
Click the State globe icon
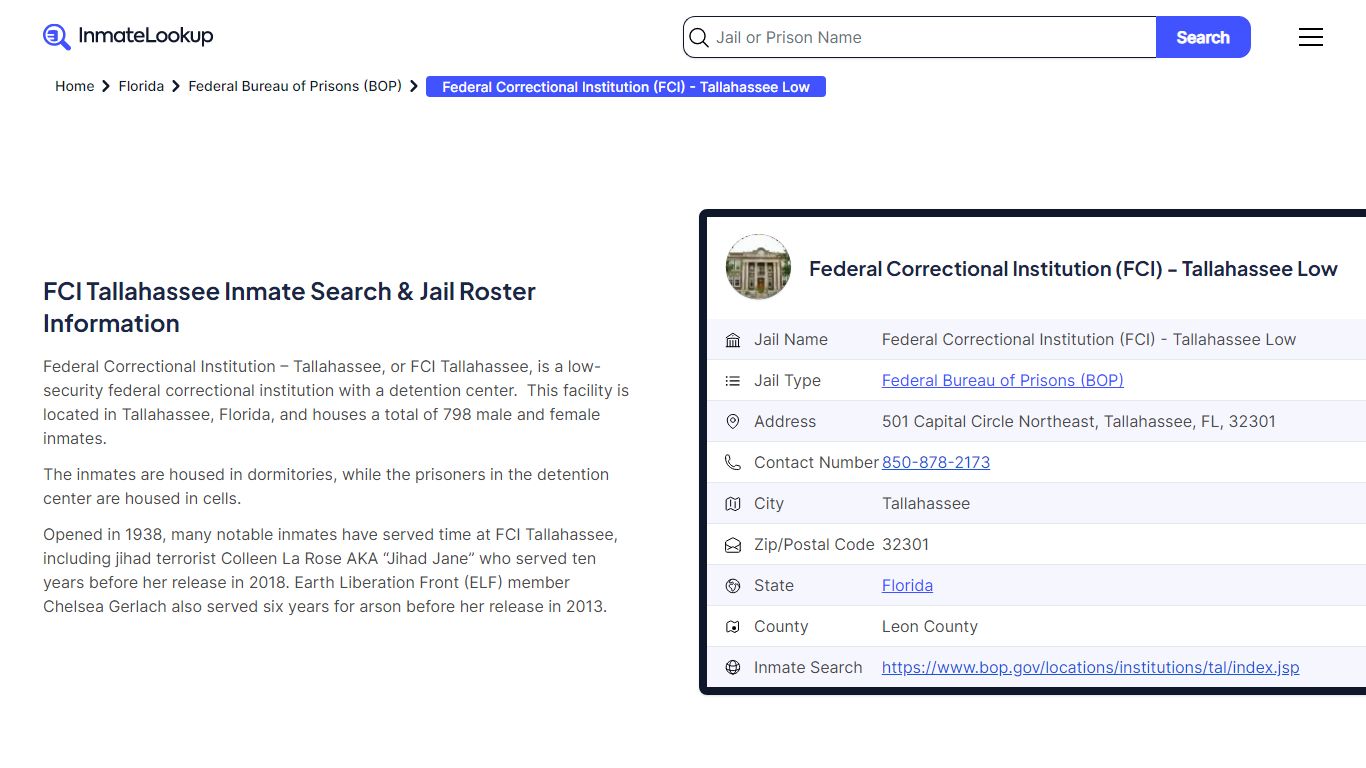(x=733, y=586)
